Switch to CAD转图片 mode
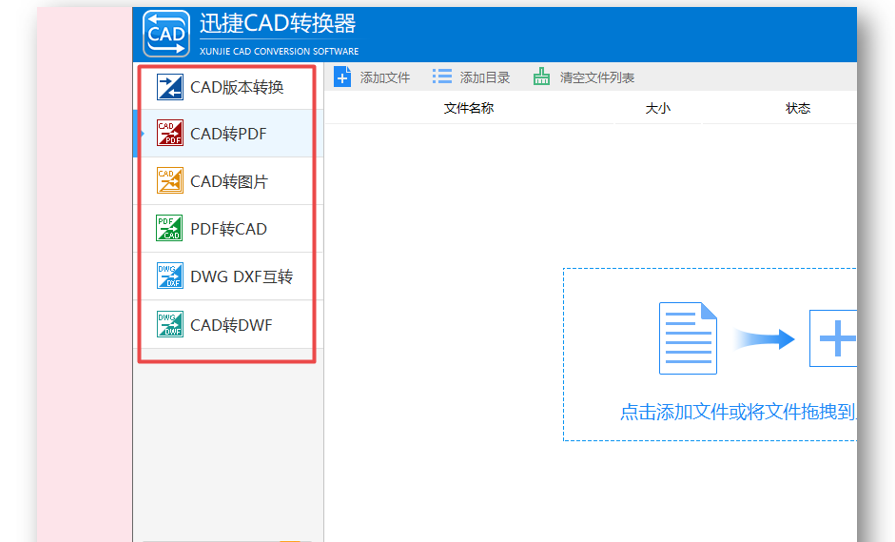The image size is (895, 542). coord(227,181)
